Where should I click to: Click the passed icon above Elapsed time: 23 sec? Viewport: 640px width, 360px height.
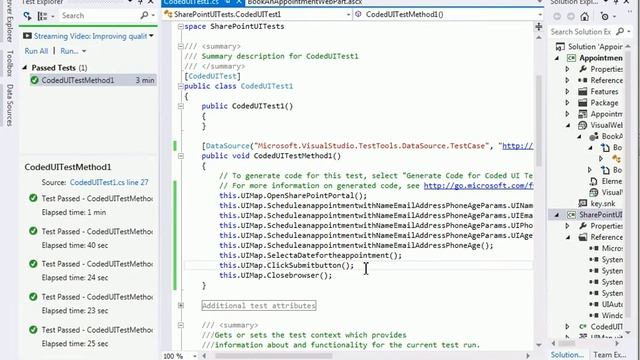coord(33,297)
